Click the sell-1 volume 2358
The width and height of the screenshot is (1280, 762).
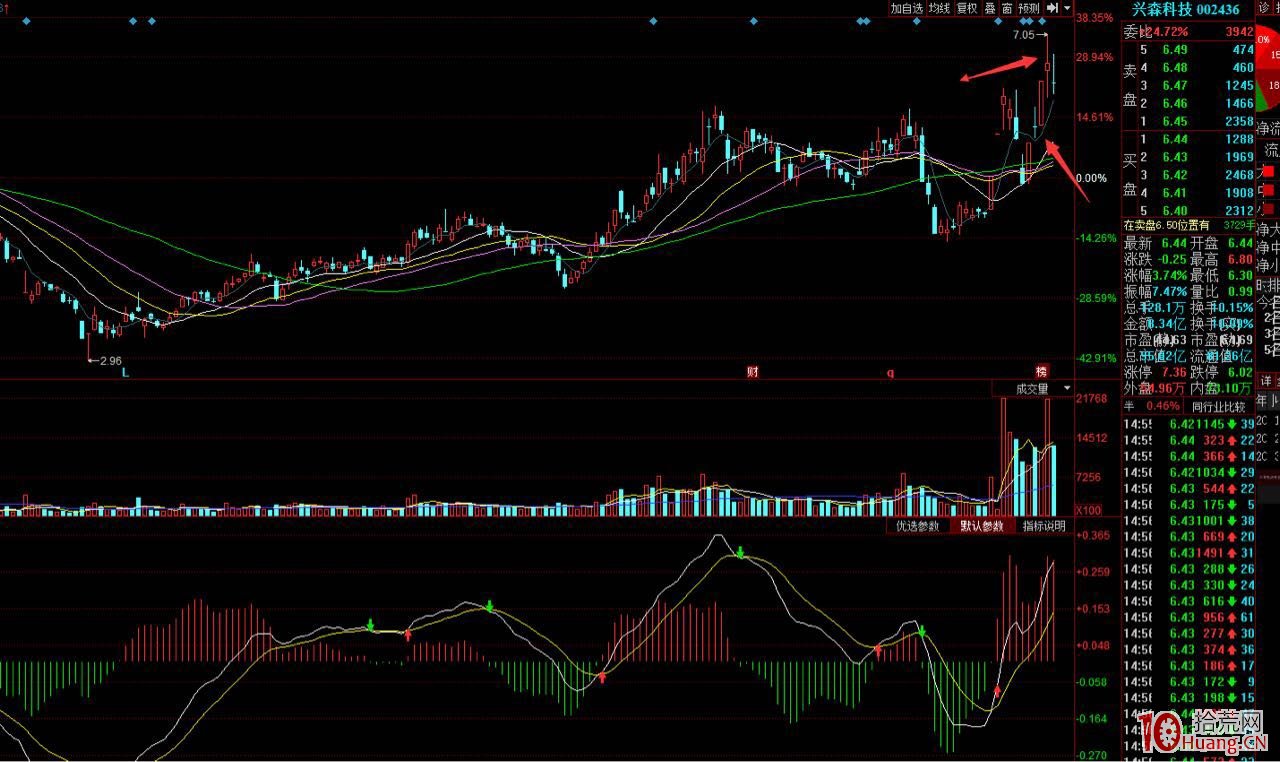pos(1237,122)
